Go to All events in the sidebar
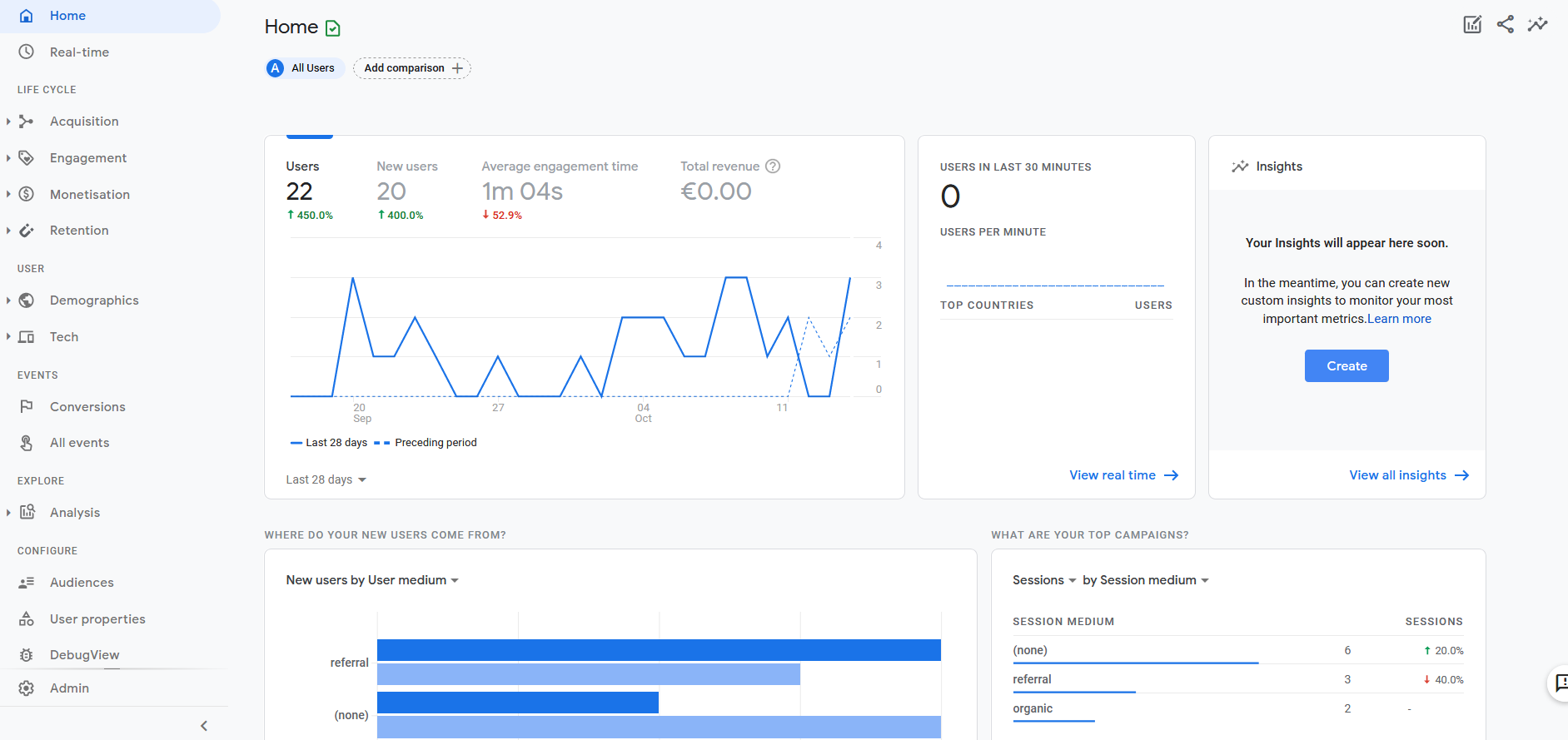Image resolution: width=1568 pixels, height=740 pixels. tap(79, 443)
